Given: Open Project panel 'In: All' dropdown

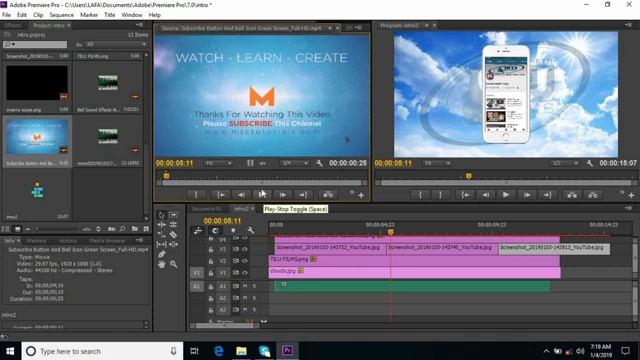Looking at the screenshot, I should pos(116,44).
